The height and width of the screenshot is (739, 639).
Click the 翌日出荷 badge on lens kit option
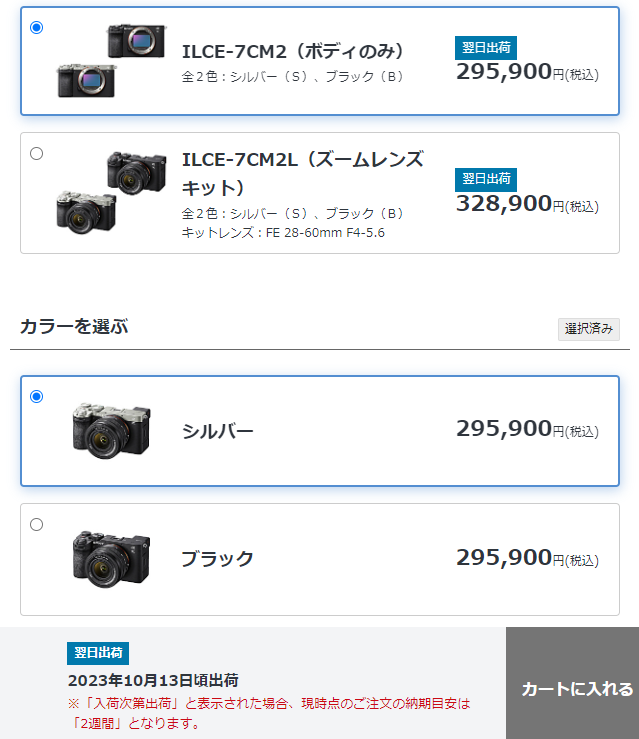(486, 179)
